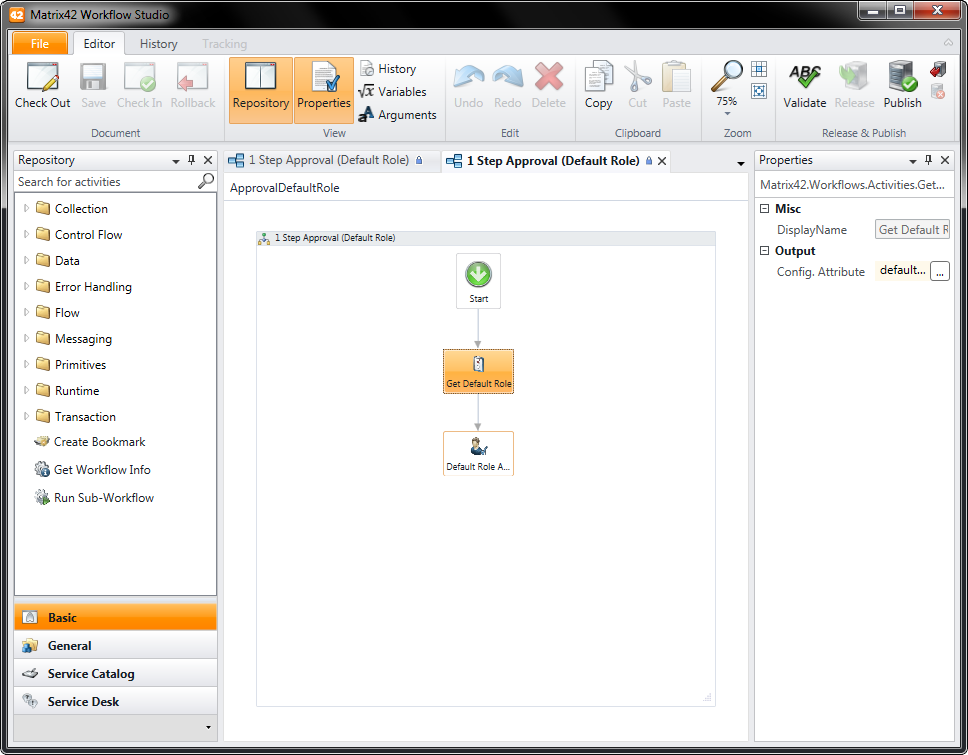Publish the workflow

click(903, 85)
